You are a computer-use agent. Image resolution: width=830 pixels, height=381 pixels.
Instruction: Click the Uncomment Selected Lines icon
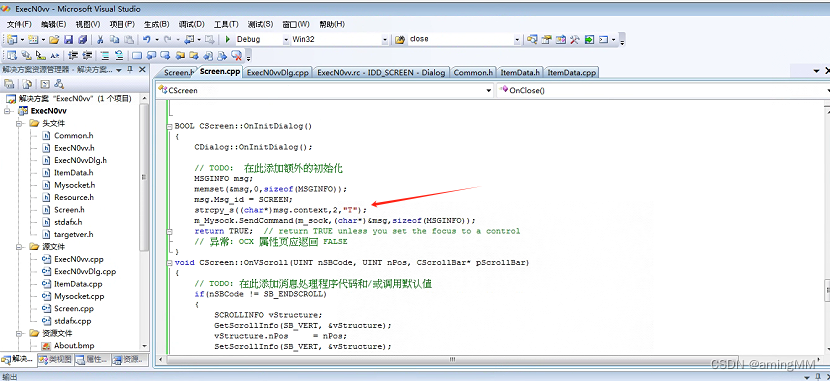coord(120,55)
